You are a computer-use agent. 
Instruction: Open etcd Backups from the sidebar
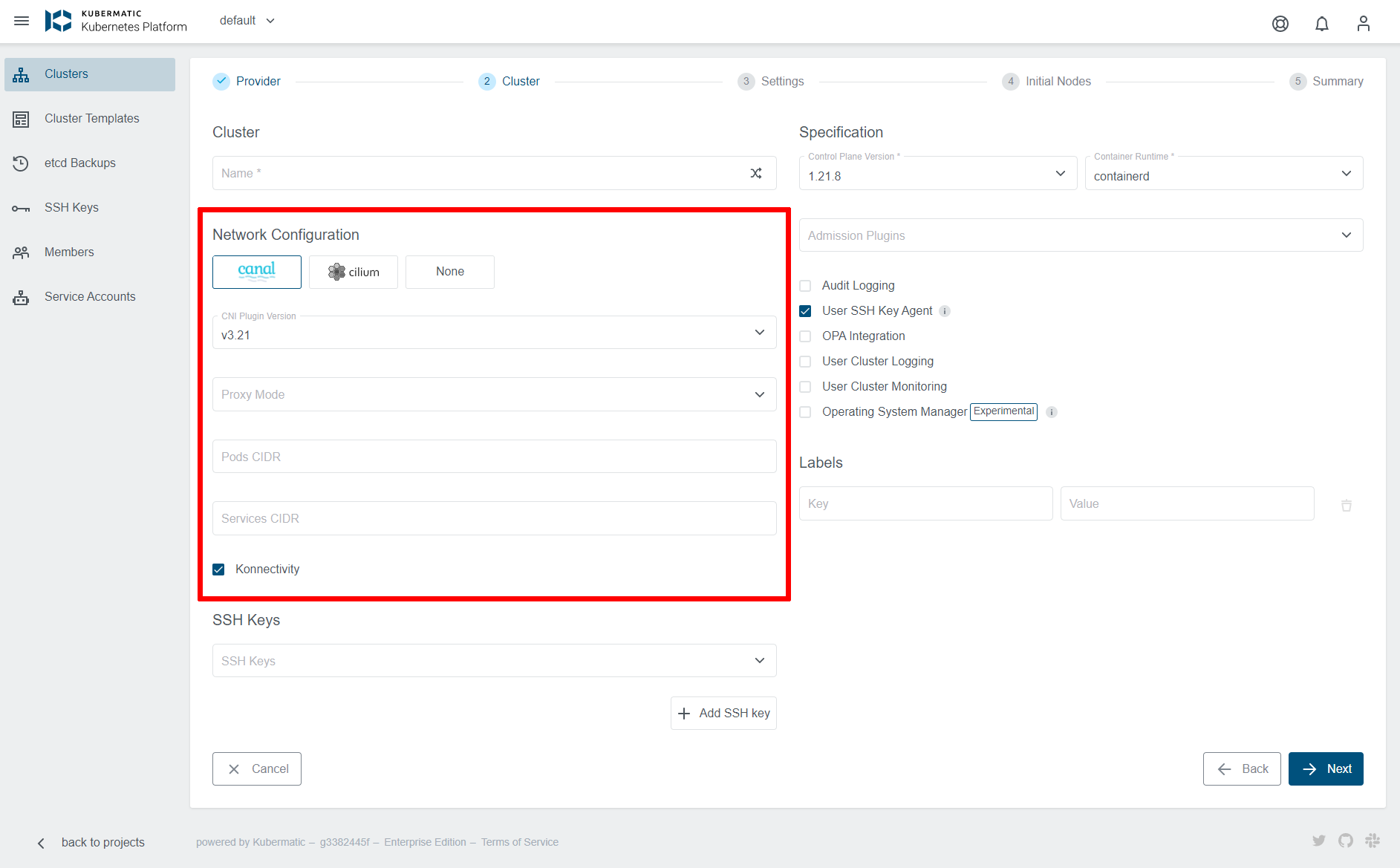pos(79,163)
